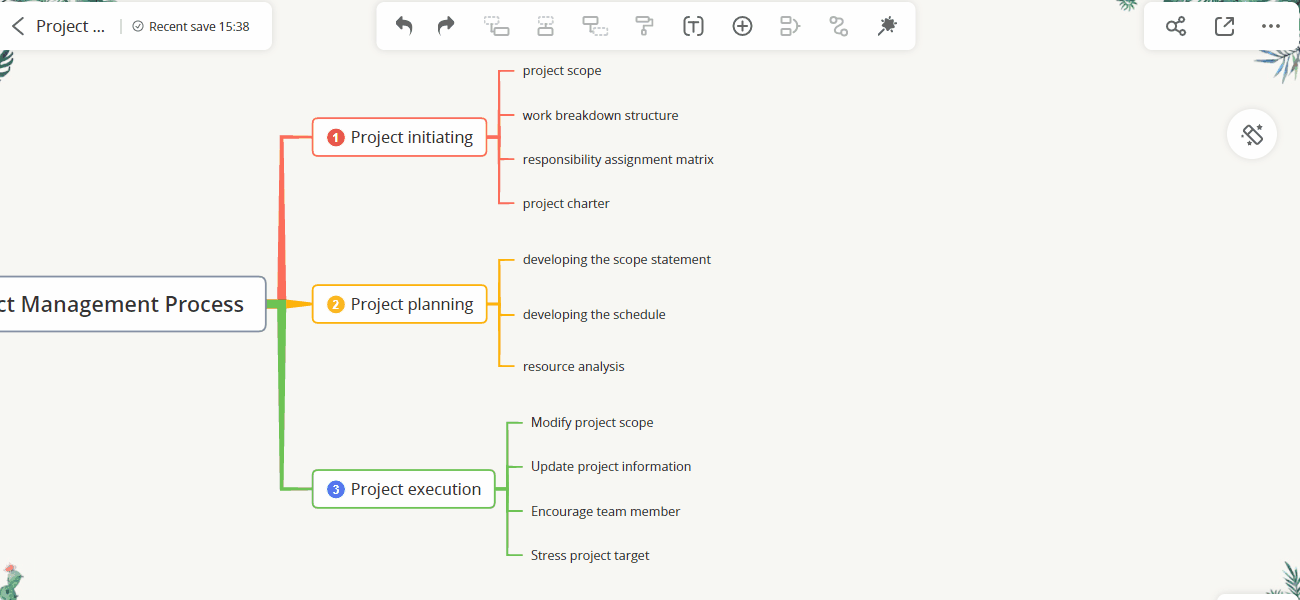Open the style brush floating button

1252,134
